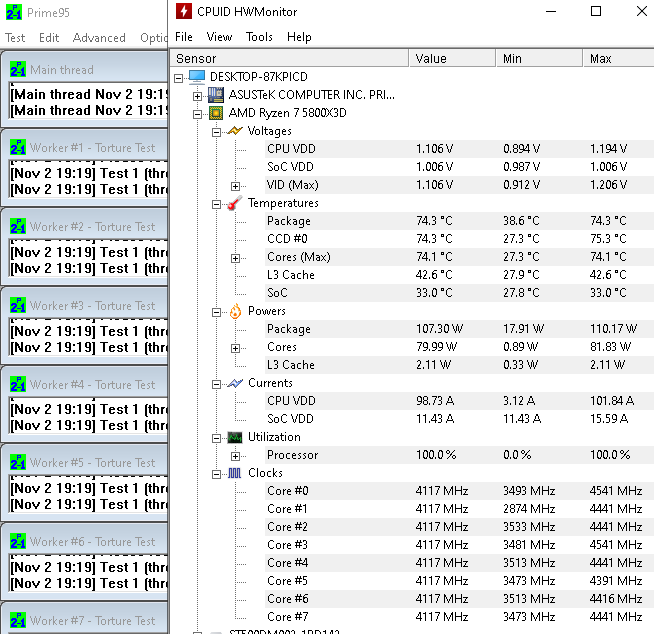654x634 pixels.
Task: Click the Voltages lightning wave icon
Action: (235, 131)
